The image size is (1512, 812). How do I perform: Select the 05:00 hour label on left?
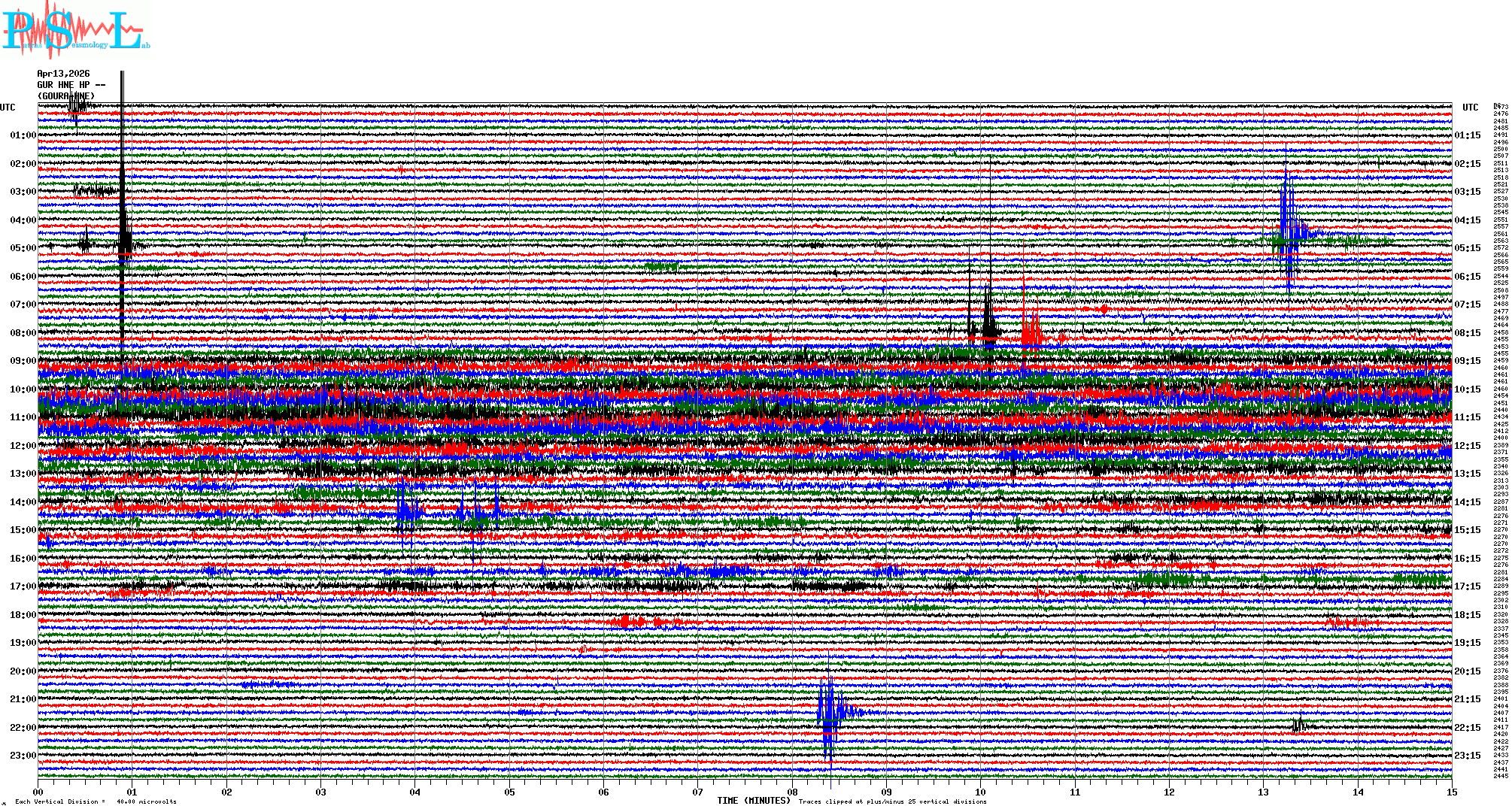(x=23, y=248)
